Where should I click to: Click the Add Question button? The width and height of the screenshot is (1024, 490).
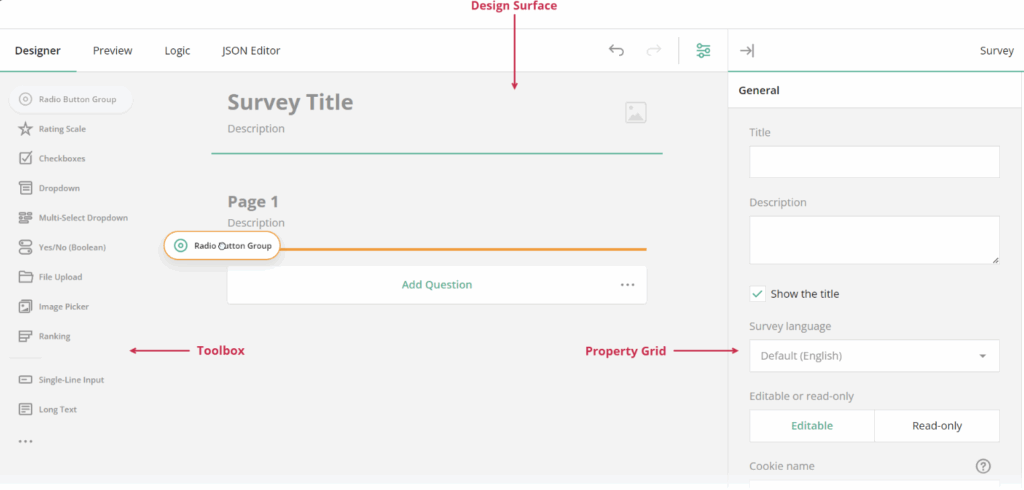436,285
